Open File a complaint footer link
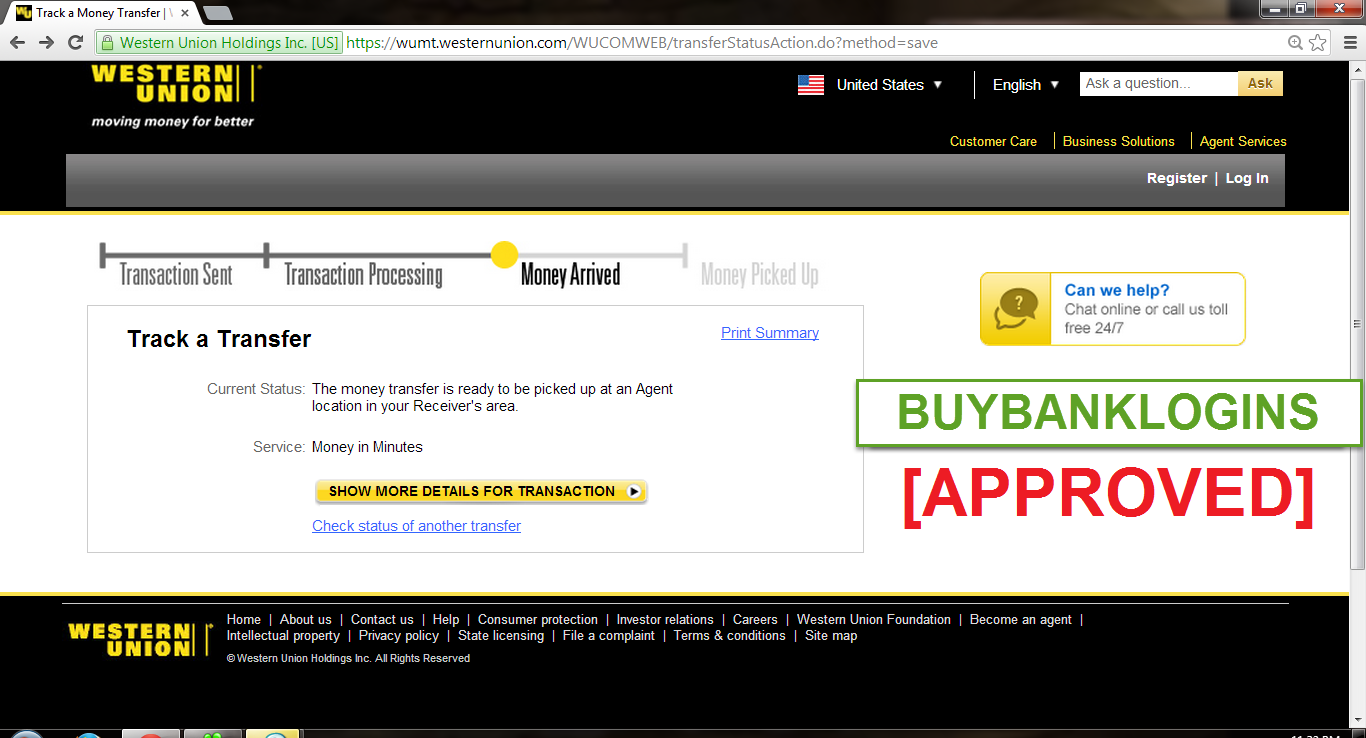Viewport: 1366px width, 738px height. 609,635
